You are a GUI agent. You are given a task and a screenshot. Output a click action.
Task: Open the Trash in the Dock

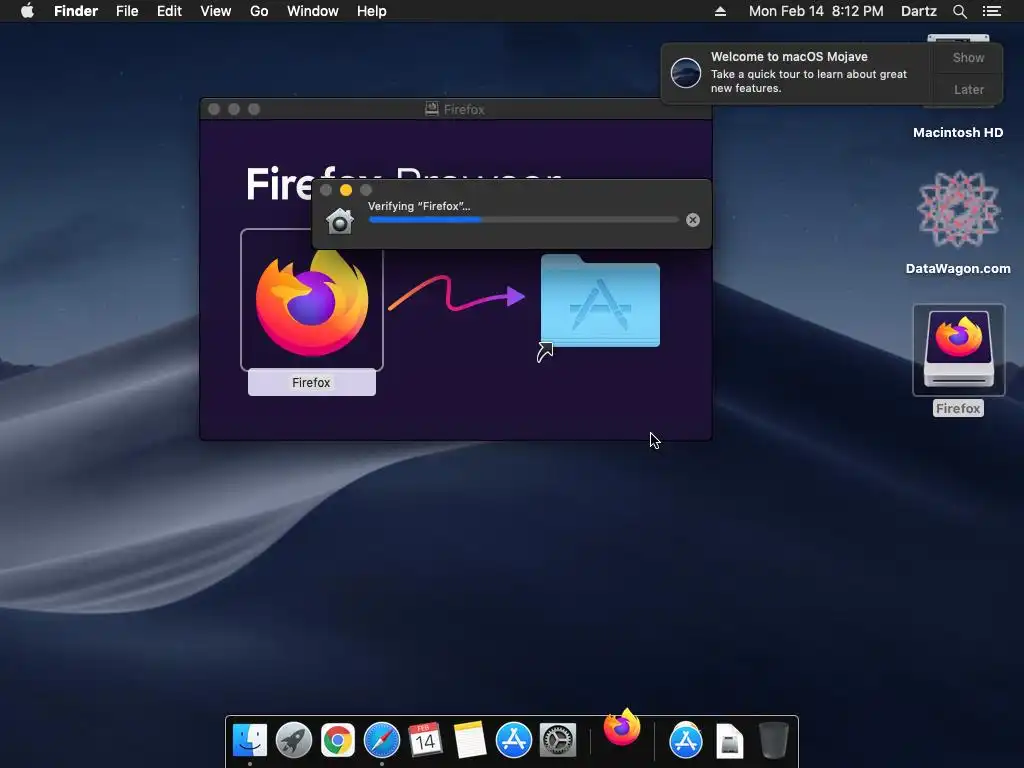tap(774, 741)
